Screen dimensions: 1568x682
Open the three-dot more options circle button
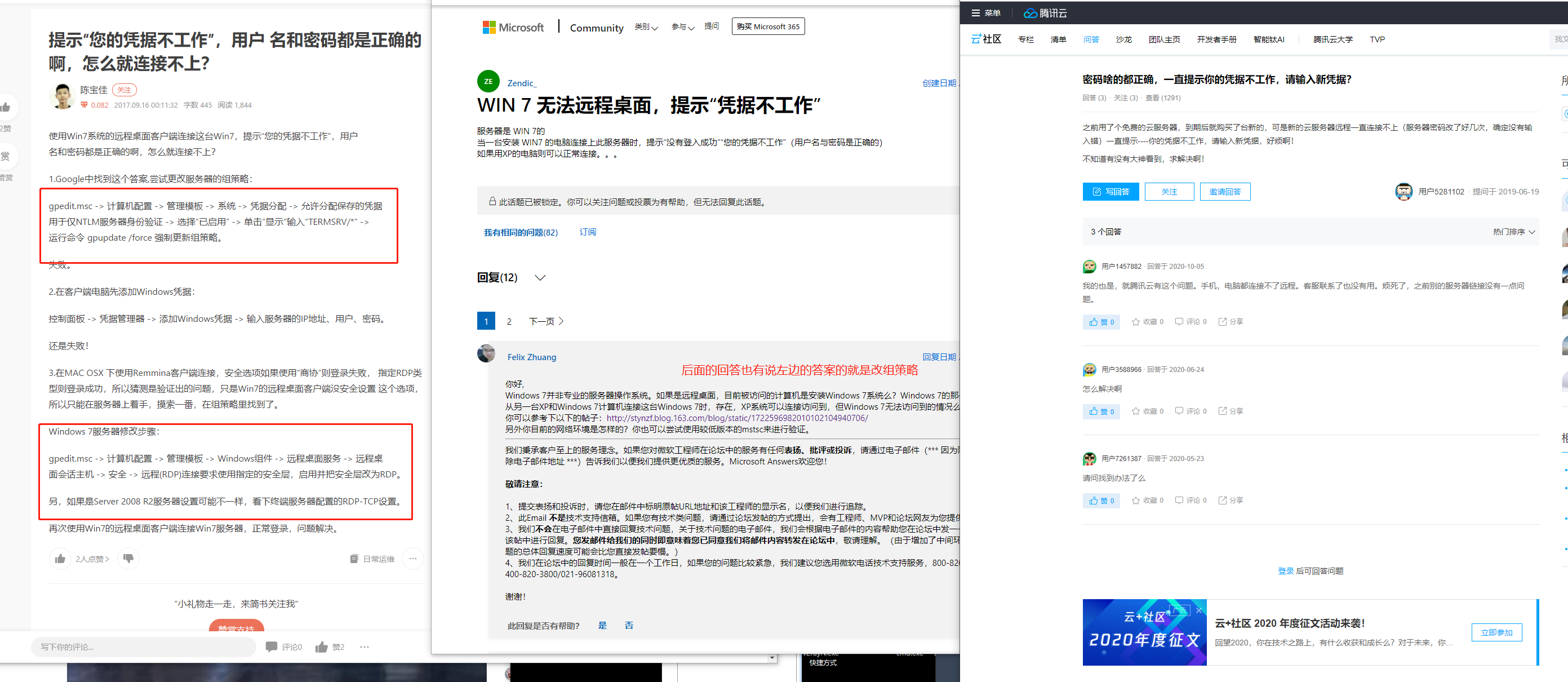pos(412,559)
